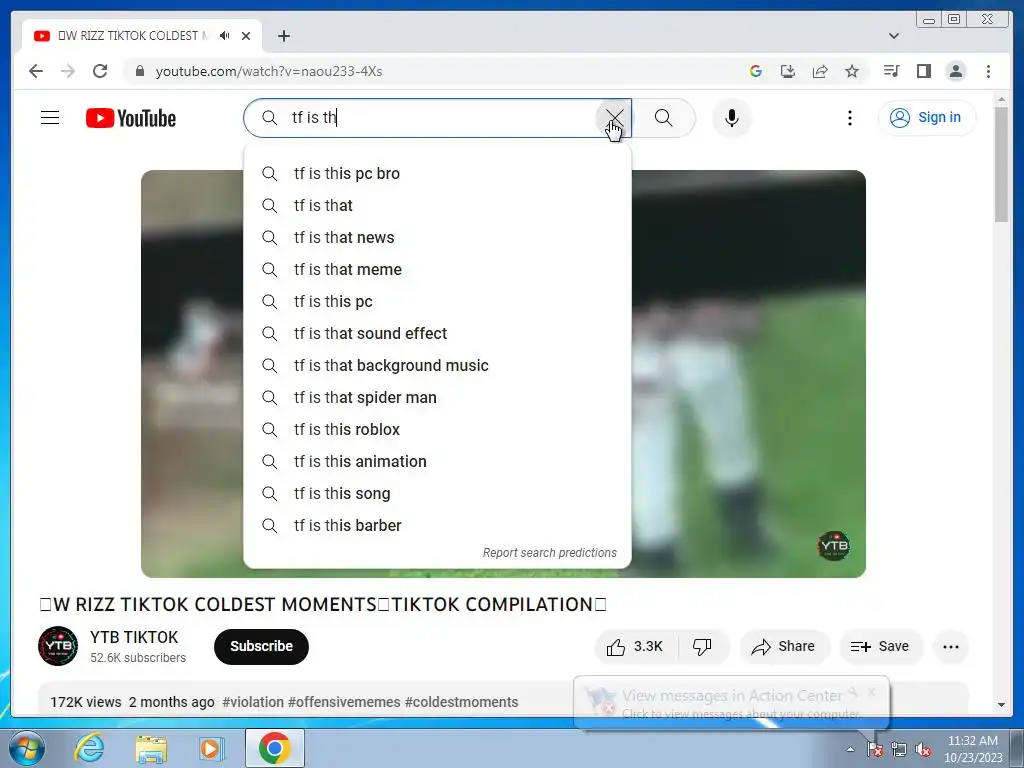Submit search with the magnifier button

(x=664, y=118)
